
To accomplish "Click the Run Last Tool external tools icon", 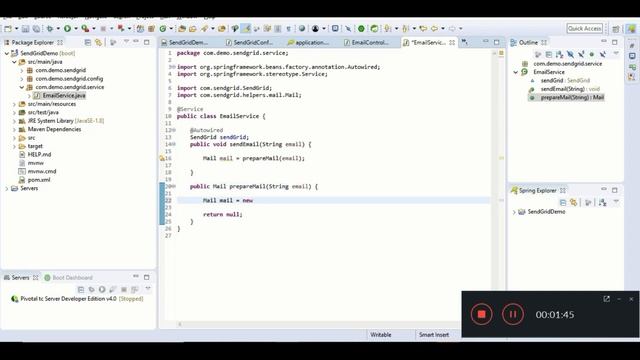I will tap(85, 28).
